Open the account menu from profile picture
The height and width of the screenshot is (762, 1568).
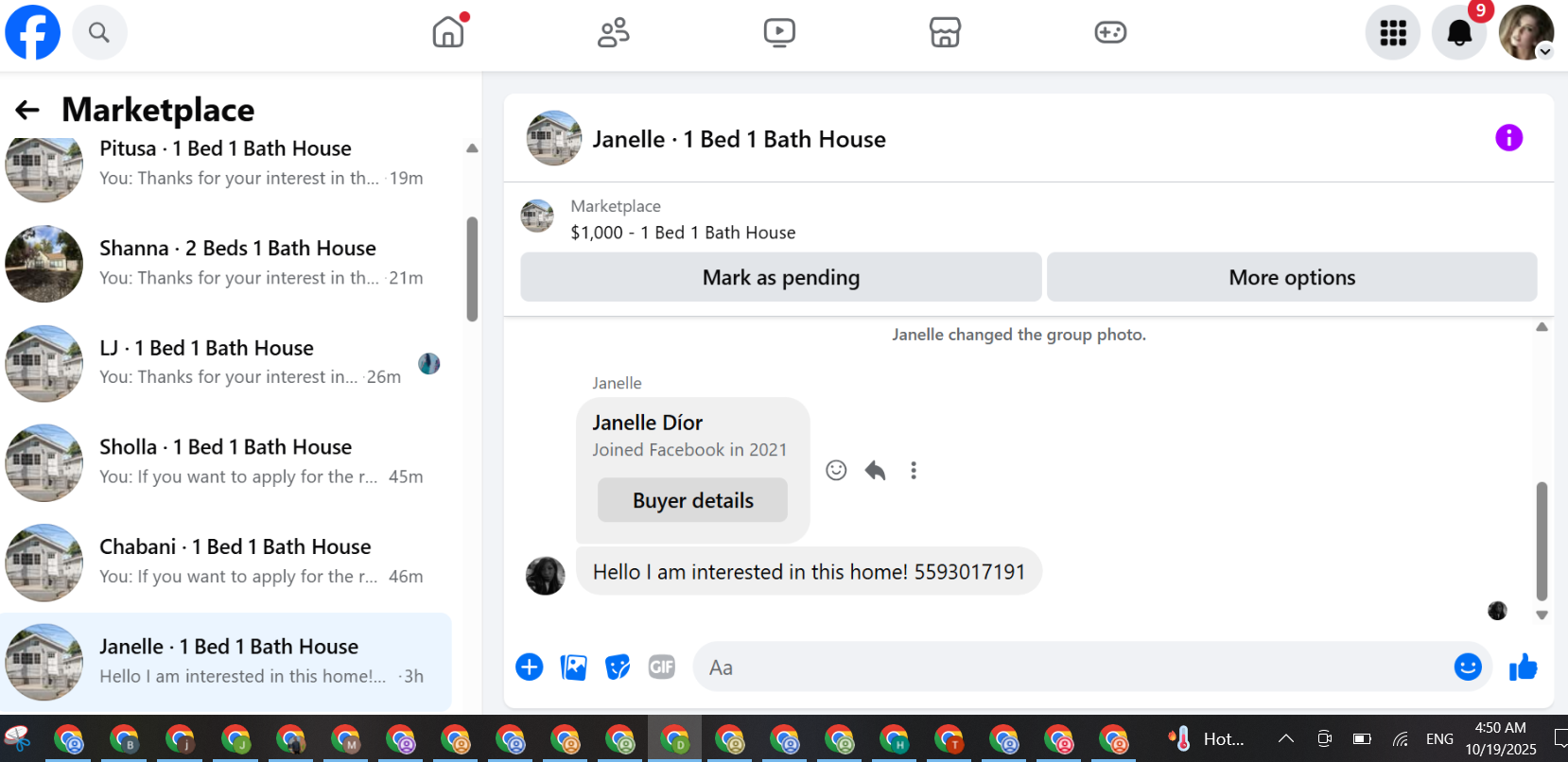coord(1526,32)
